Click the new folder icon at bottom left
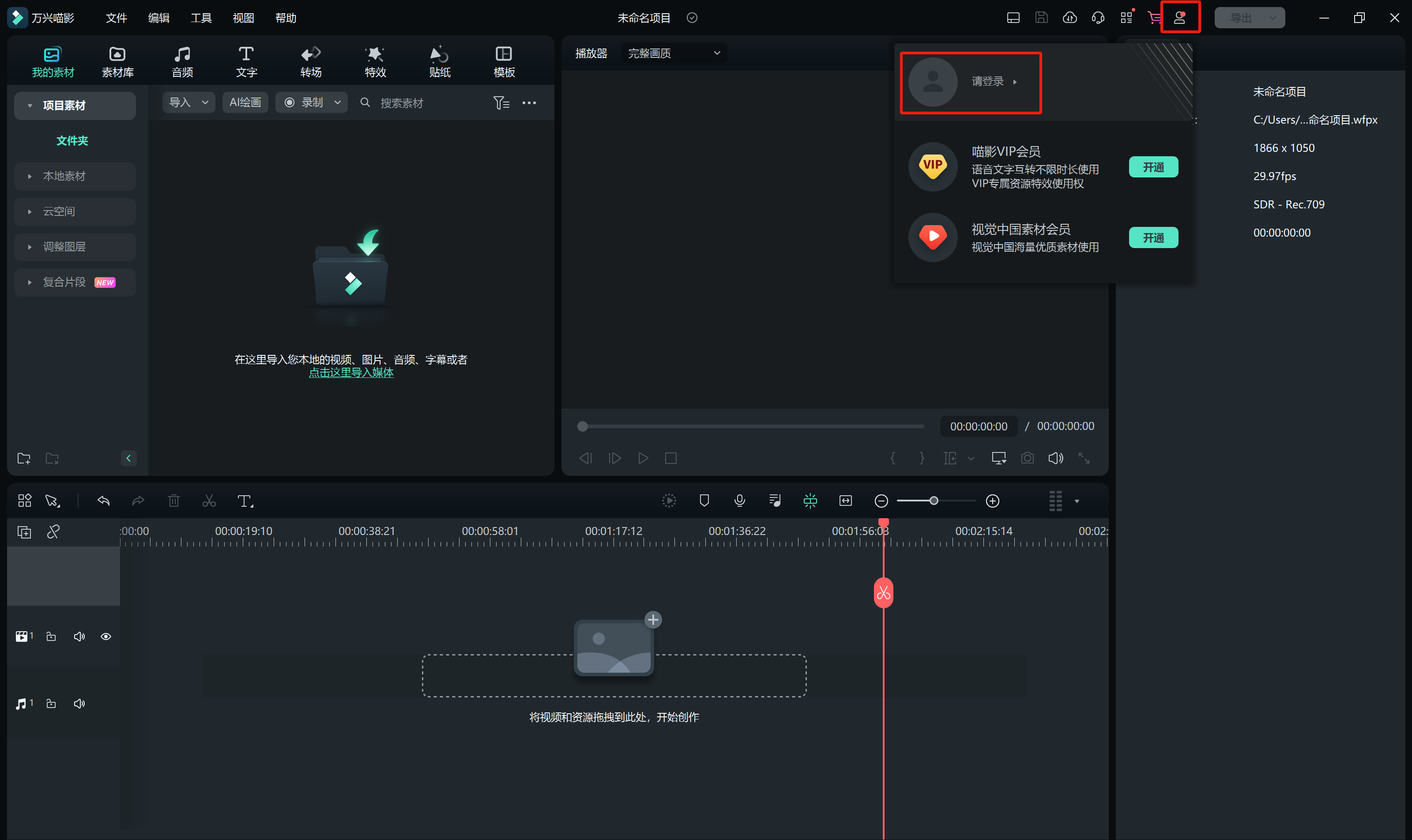Viewport: 1412px width, 840px height. point(24,458)
